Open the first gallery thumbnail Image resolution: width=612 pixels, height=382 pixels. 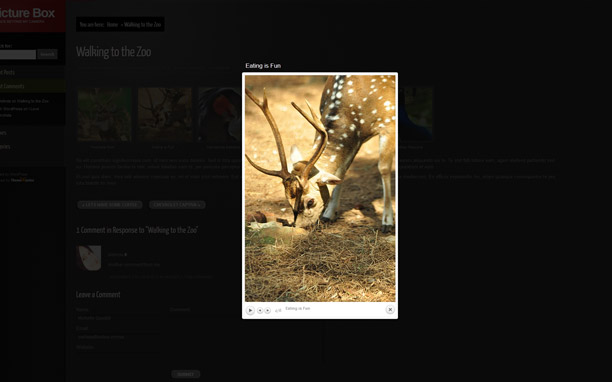(x=104, y=114)
